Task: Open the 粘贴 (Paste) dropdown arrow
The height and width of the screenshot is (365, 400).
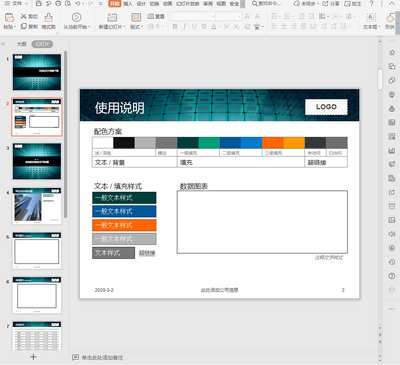Action: click(x=15, y=27)
